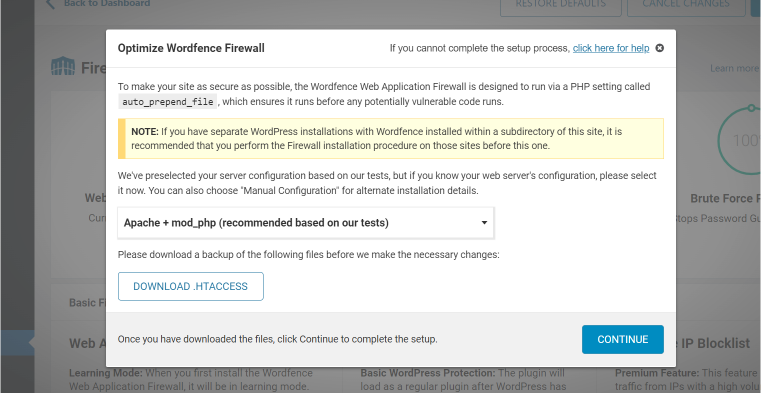Viewport: 761px width, 393px height.
Task: Close the Optimize Wordfence Firewall dialog
Action: pos(659,48)
